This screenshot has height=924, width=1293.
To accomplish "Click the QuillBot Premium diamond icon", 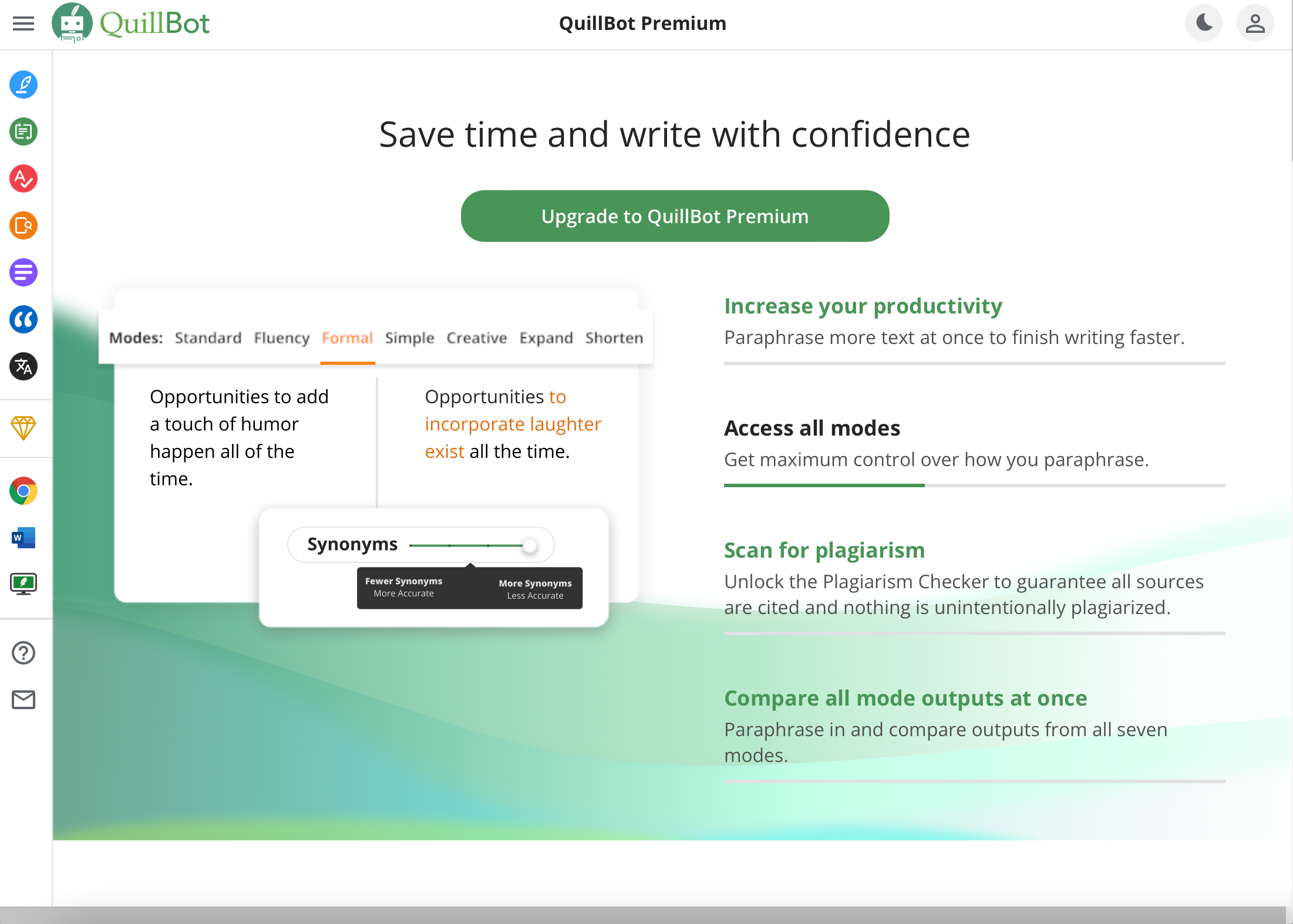I will click(23, 428).
